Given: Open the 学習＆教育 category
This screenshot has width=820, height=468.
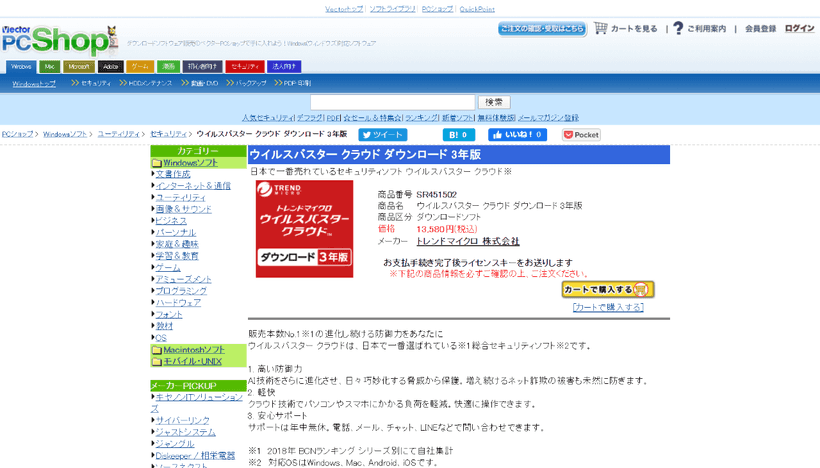Looking at the screenshot, I should [177, 256].
